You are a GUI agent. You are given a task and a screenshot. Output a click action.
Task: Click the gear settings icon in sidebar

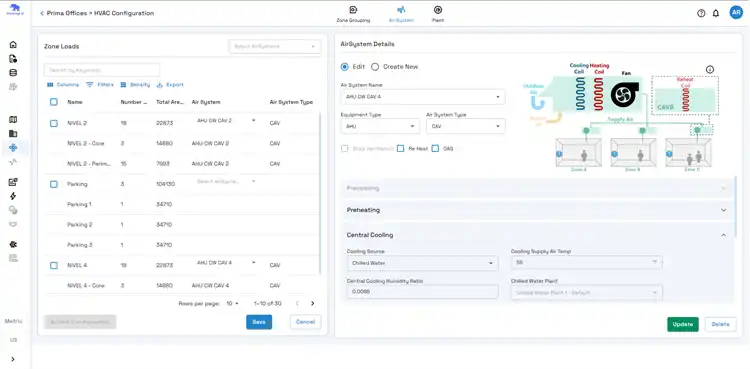coord(13,244)
